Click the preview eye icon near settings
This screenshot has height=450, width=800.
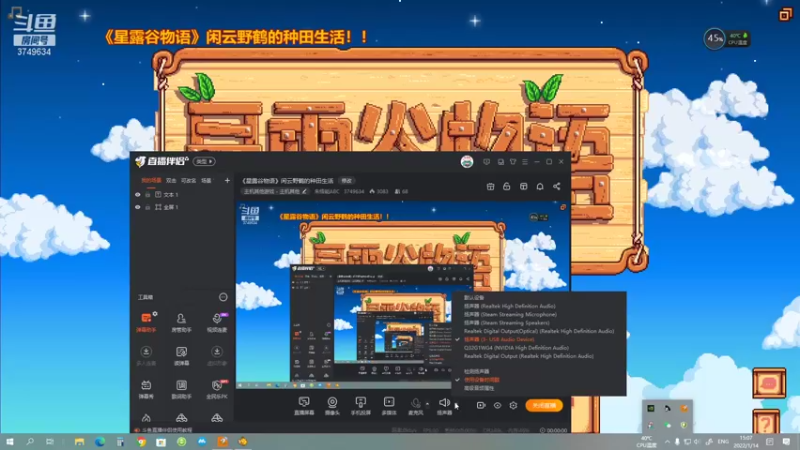click(497, 405)
